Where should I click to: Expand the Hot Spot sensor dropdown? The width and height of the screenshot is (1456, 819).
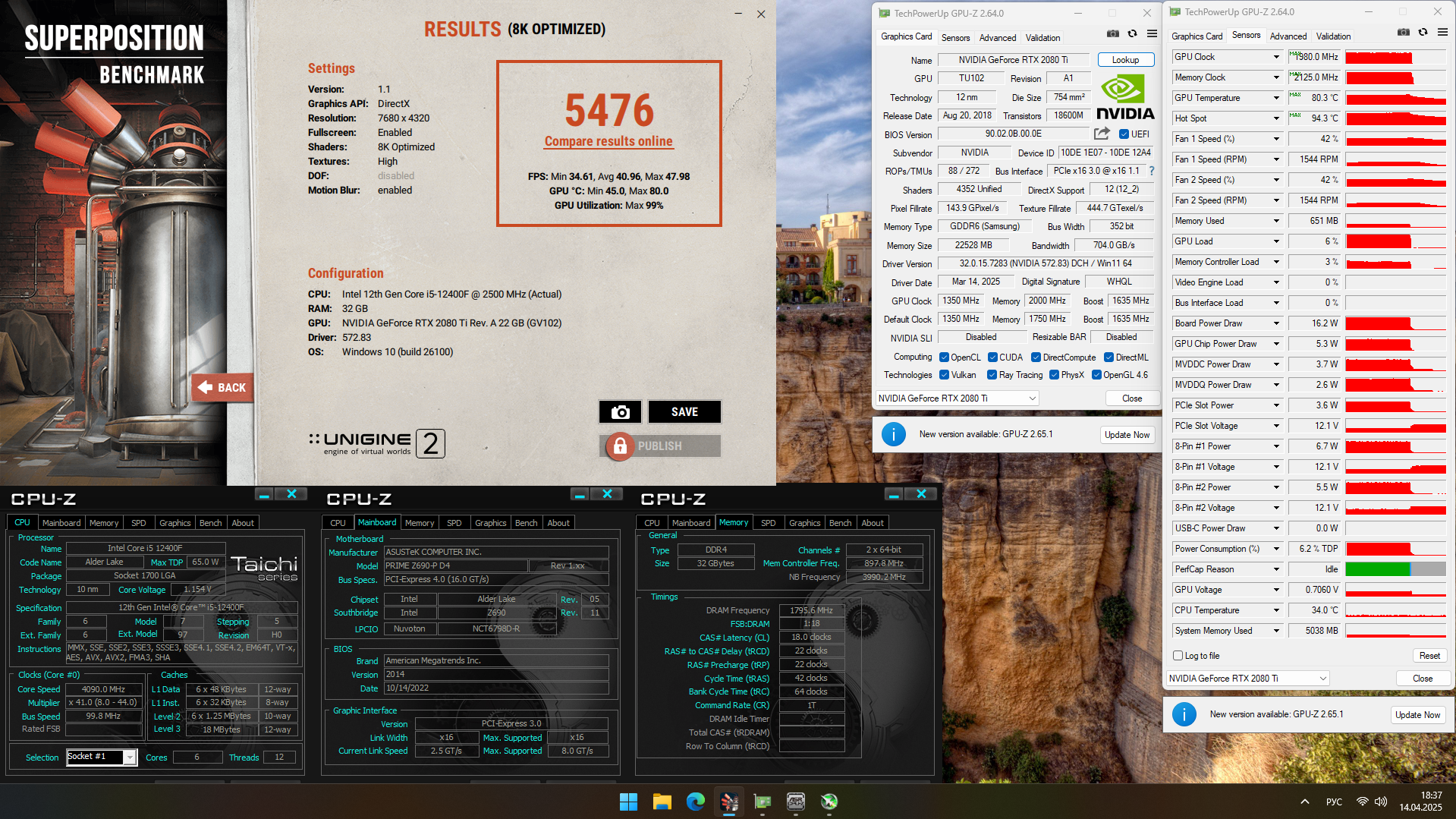(1276, 118)
